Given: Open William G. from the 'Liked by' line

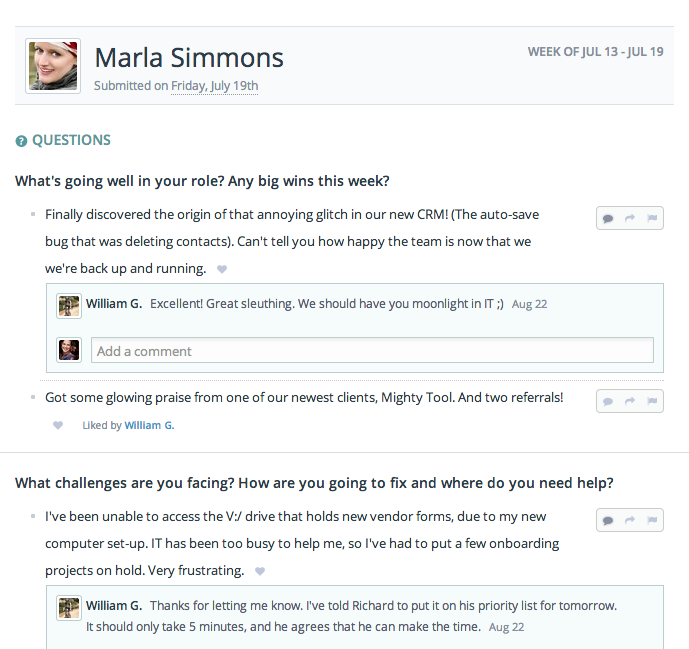Looking at the screenshot, I should click(149, 425).
